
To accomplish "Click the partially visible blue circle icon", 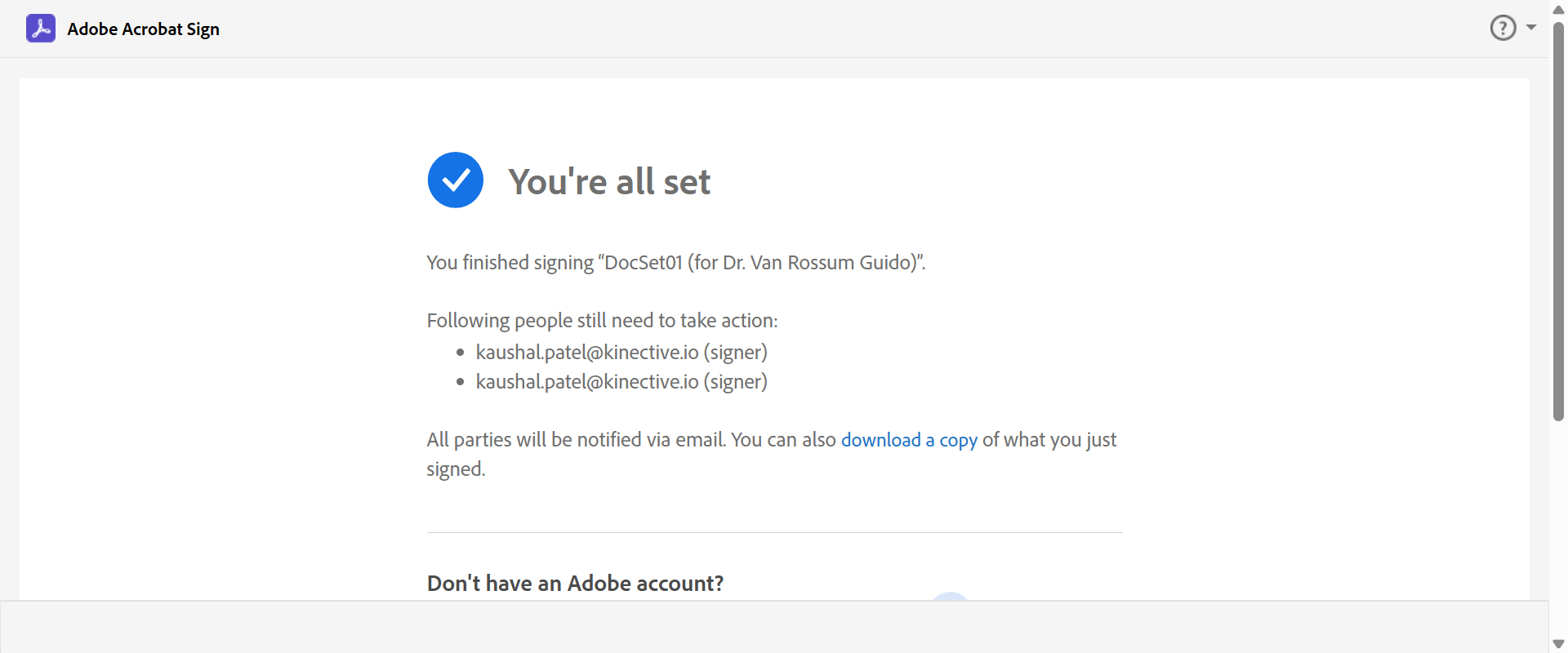I will point(951,597).
